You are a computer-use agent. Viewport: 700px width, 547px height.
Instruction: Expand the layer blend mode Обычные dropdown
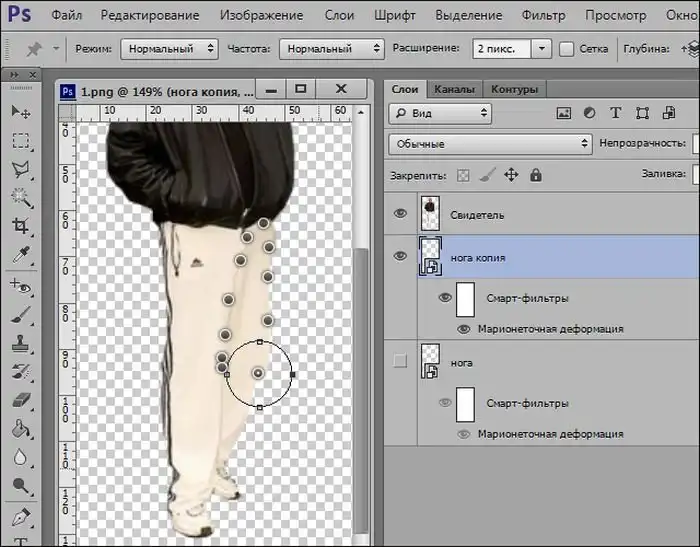490,144
